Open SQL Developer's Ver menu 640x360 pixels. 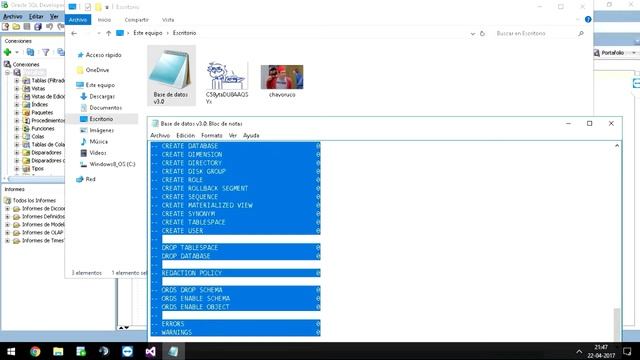[54, 16]
